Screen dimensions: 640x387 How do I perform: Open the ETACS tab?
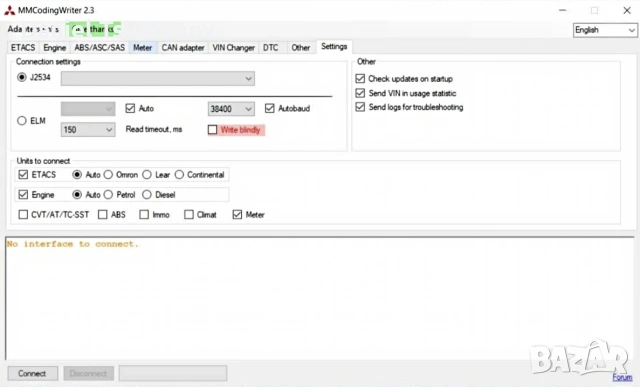23,48
